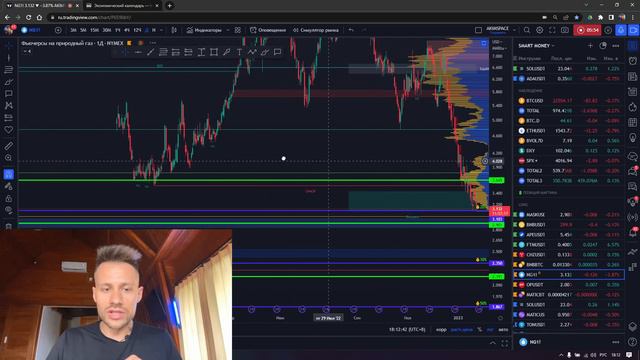Expand the timeframe list dropdown arrow
Screen dimensions: 640x360
[162, 30]
